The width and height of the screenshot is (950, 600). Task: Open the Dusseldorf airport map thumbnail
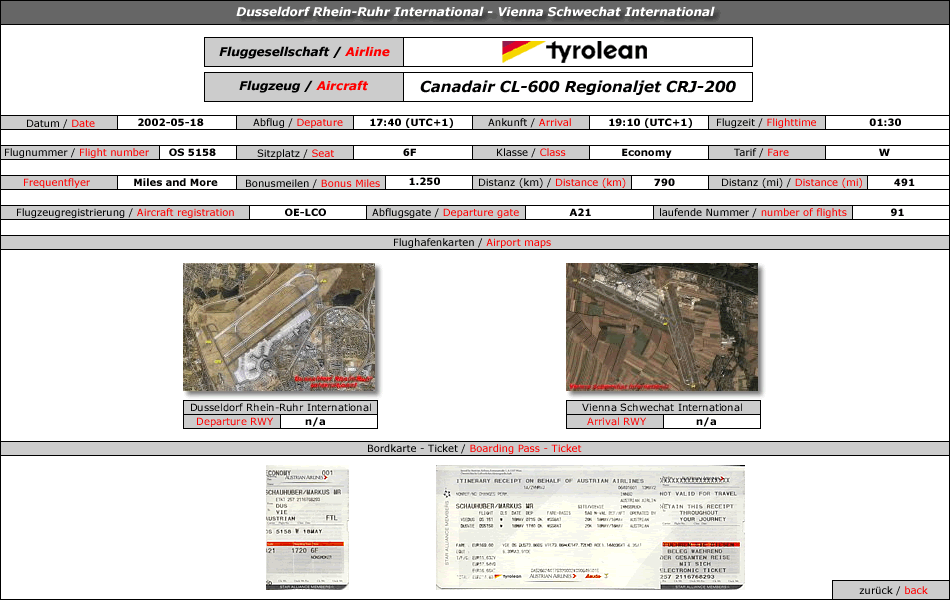279,327
